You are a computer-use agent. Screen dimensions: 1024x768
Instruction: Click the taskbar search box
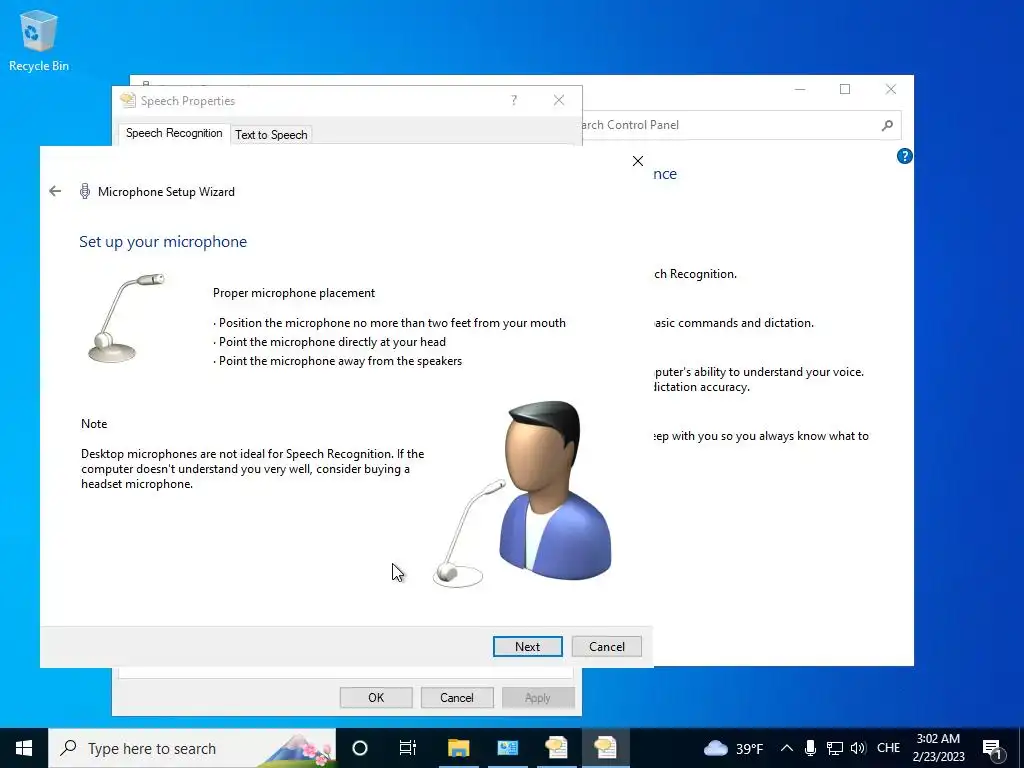pos(192,748)
